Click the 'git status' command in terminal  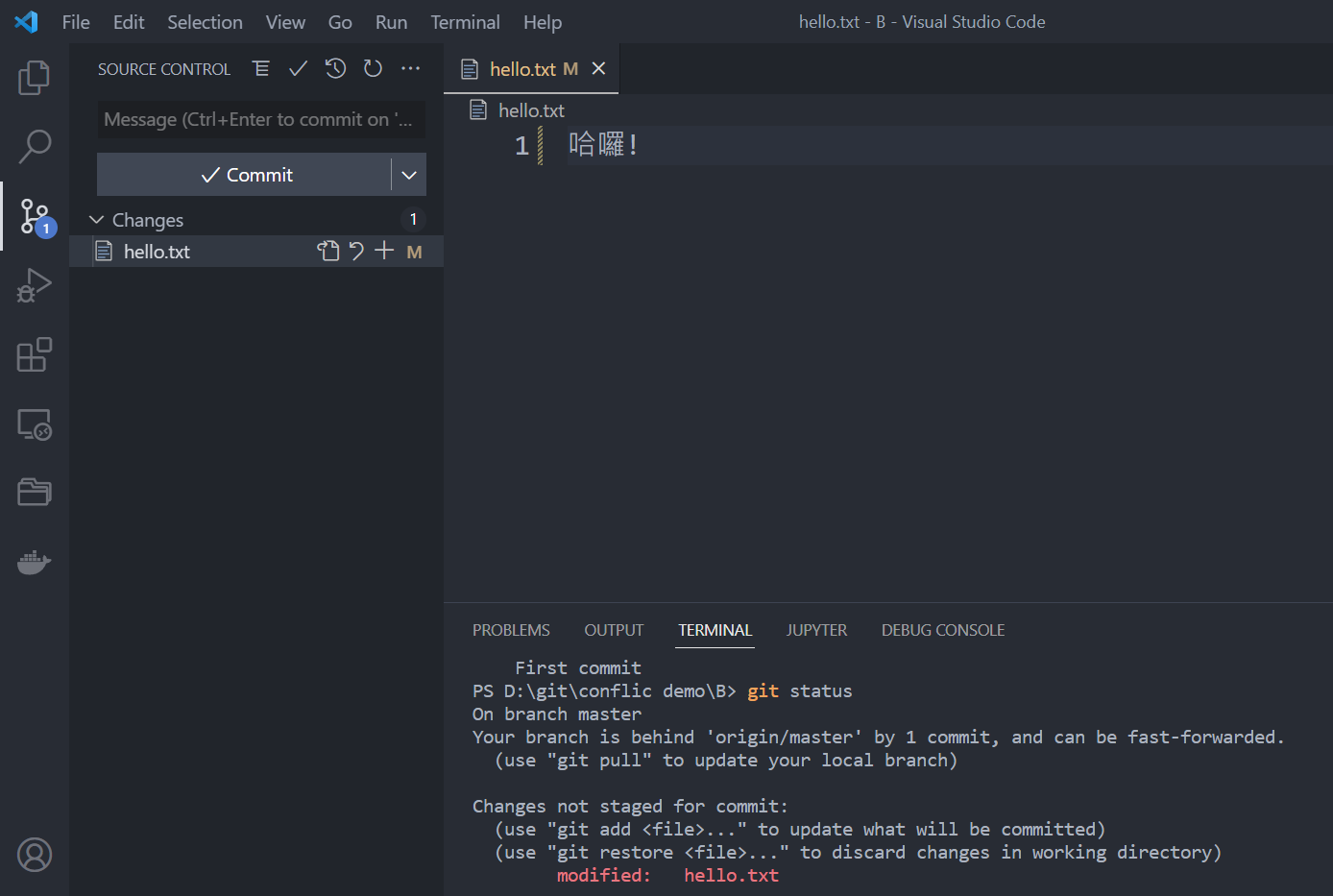(x=800, y=690)
